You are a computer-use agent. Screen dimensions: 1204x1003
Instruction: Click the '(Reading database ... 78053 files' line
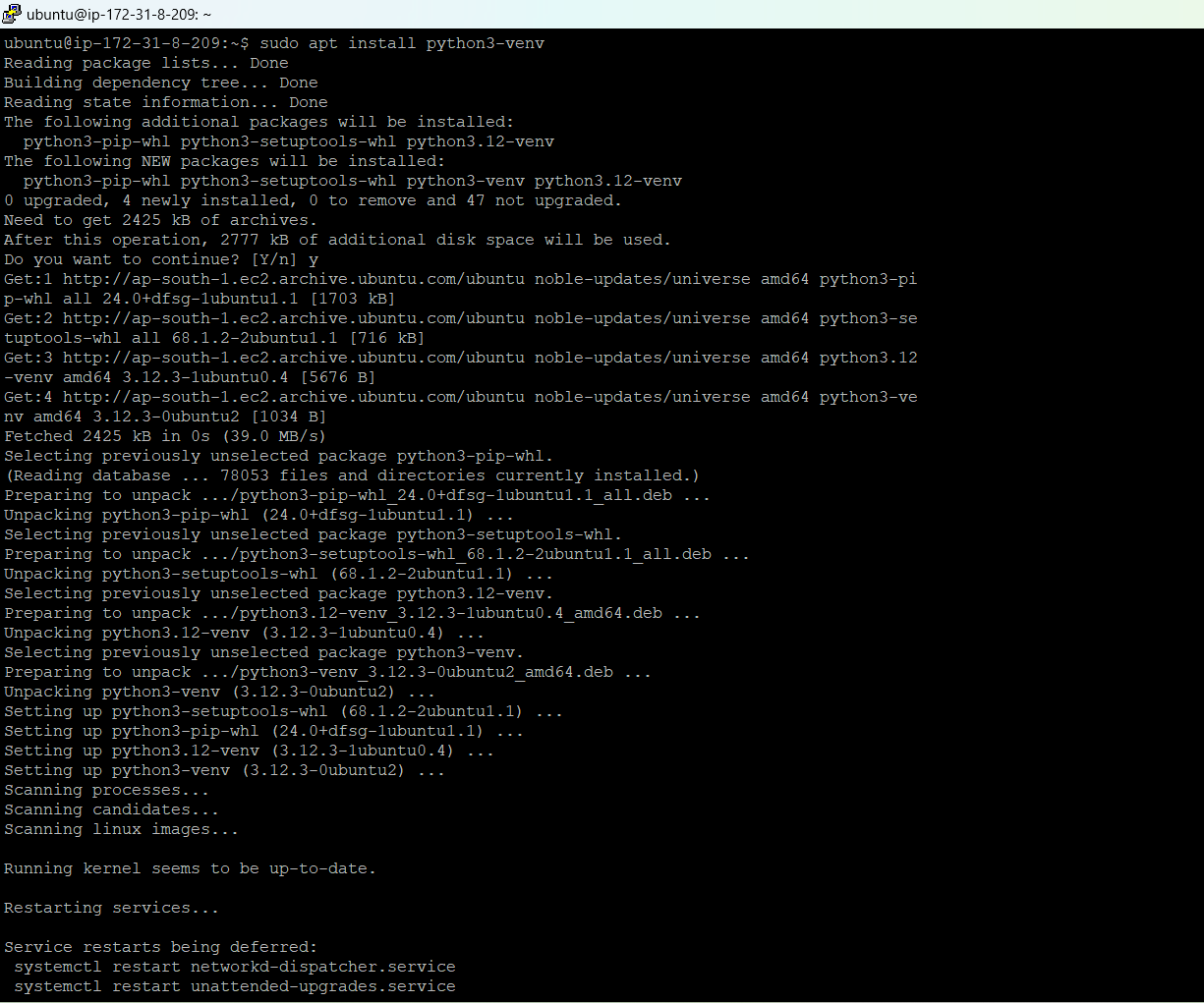(352, 475)
